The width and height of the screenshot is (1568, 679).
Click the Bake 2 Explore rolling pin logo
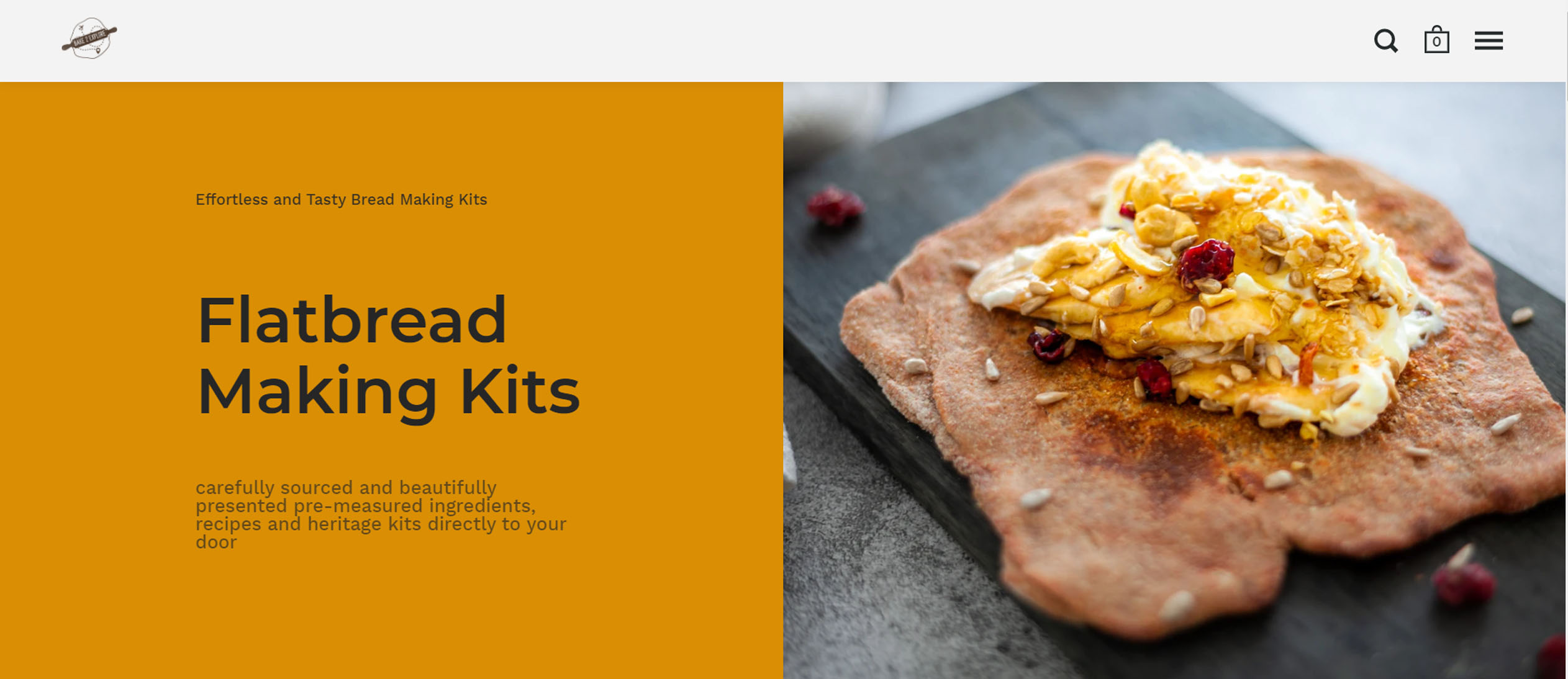89,38
